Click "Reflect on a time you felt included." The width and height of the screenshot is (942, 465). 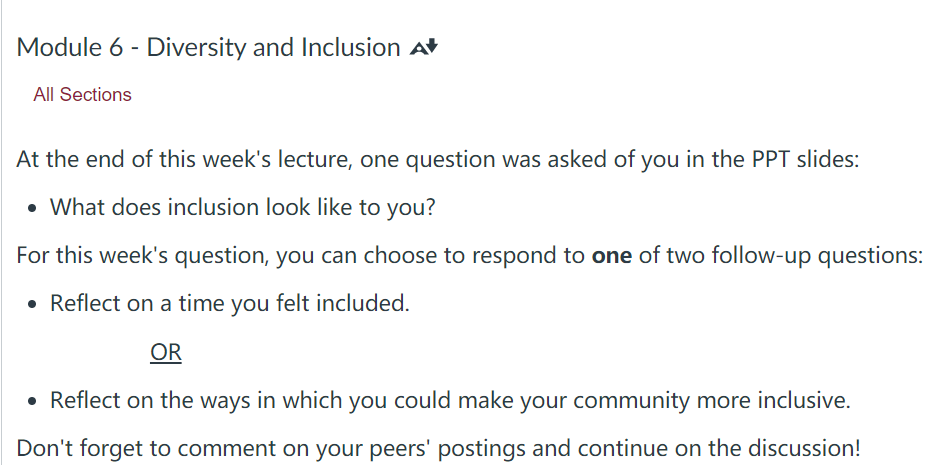[229, 303]
